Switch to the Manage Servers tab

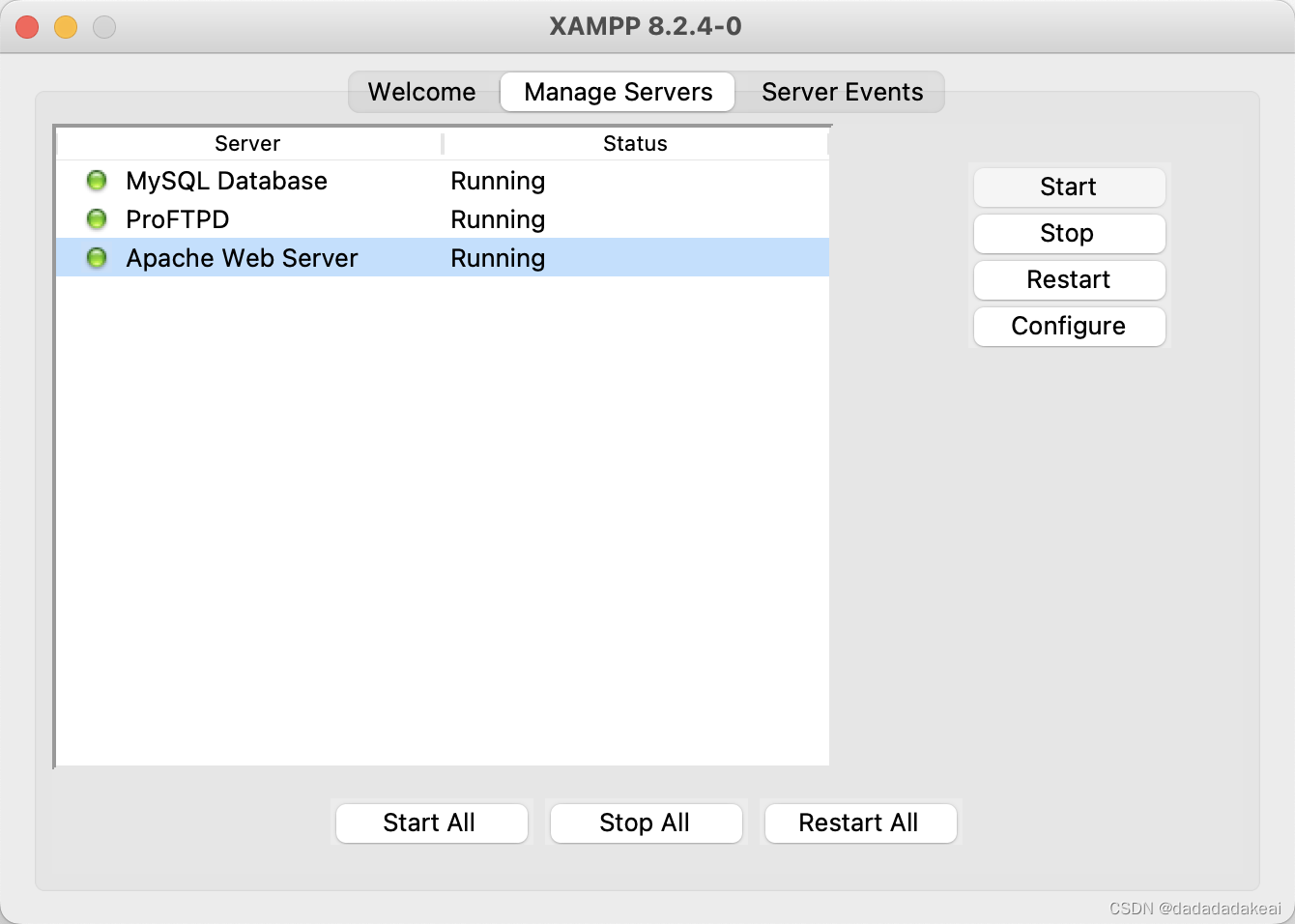[617, 92]
